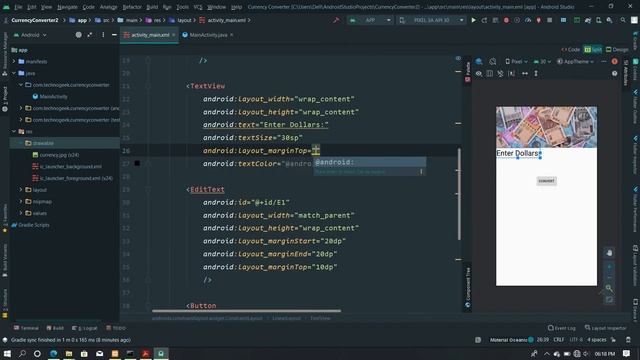Screen dimensions: 640x360
Task: Zoom in with plus icon in preview
Action: click(609, 267)
